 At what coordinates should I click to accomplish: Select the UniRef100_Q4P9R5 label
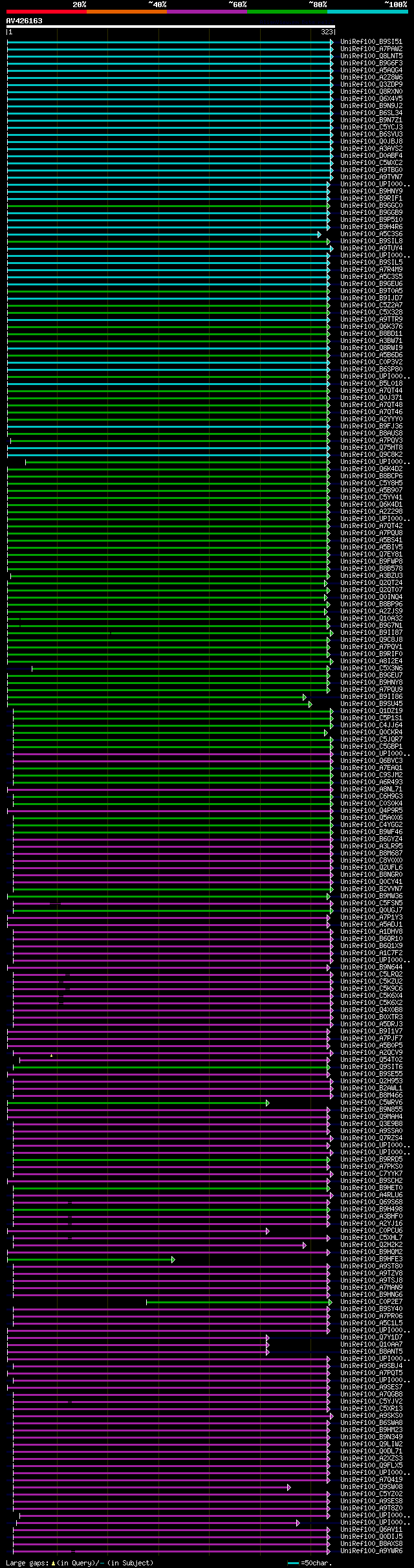(371, 811)
